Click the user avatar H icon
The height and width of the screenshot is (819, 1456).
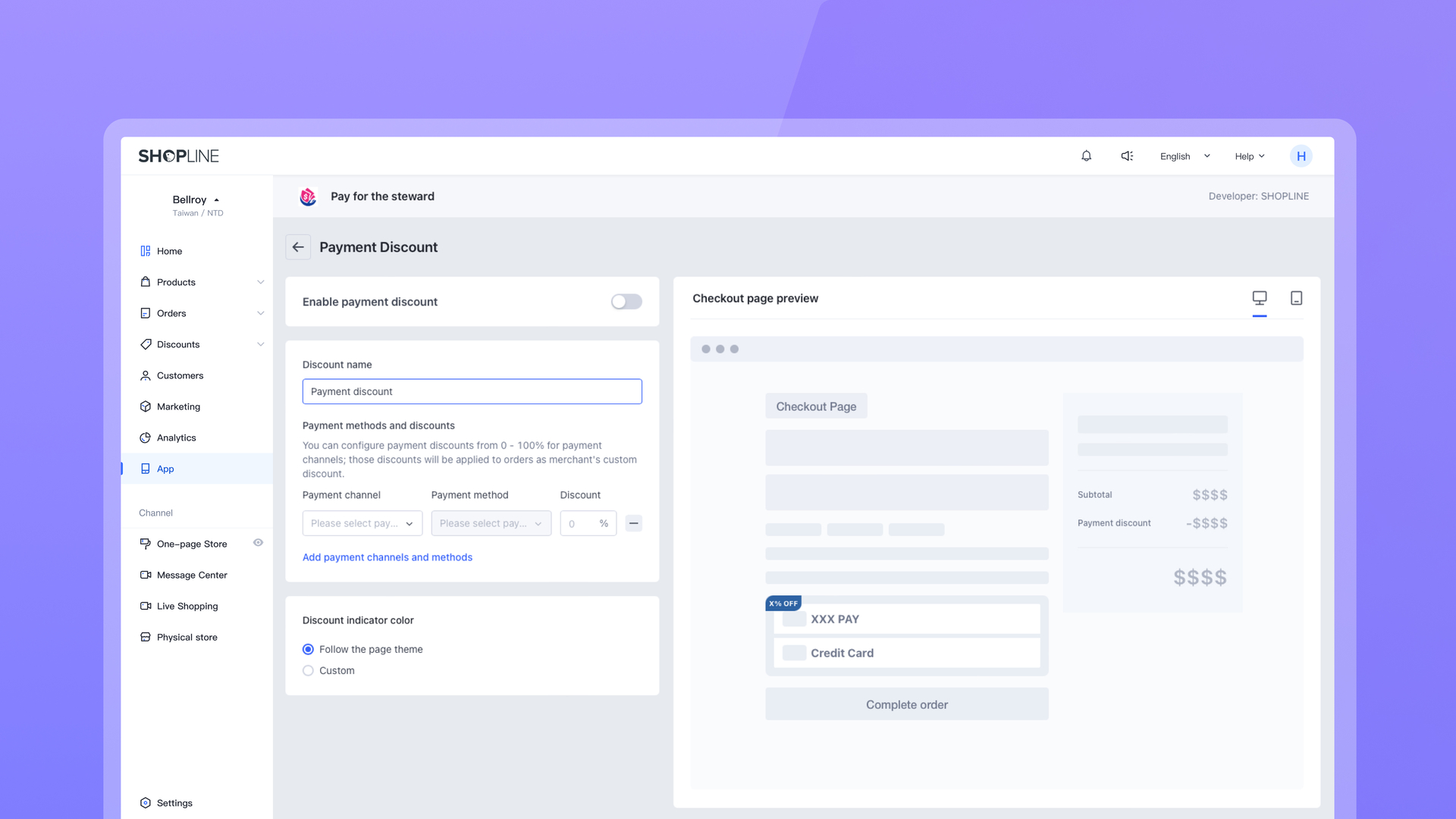coord(1301,156)
